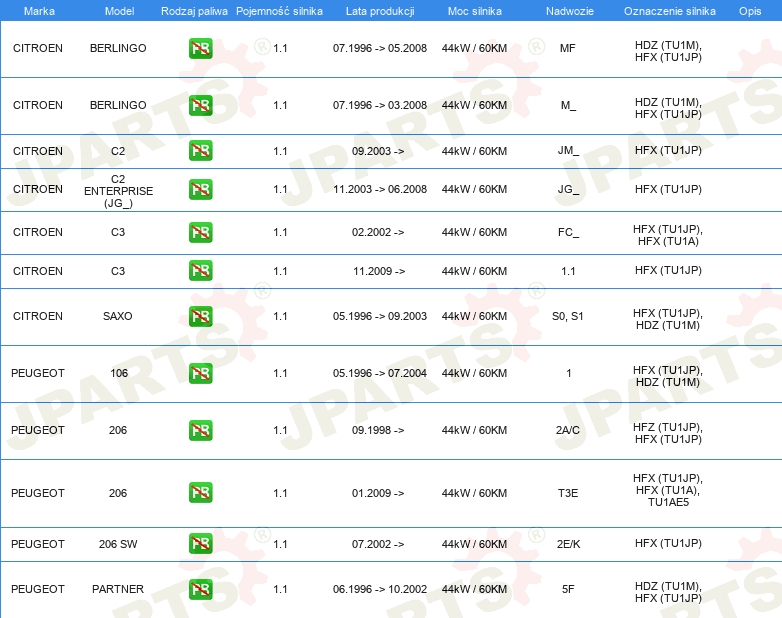Viewport: 782px width, 618px height.
Task: Click the PEUGEOT brand cell in 106 row
Action: pos(38,373)
